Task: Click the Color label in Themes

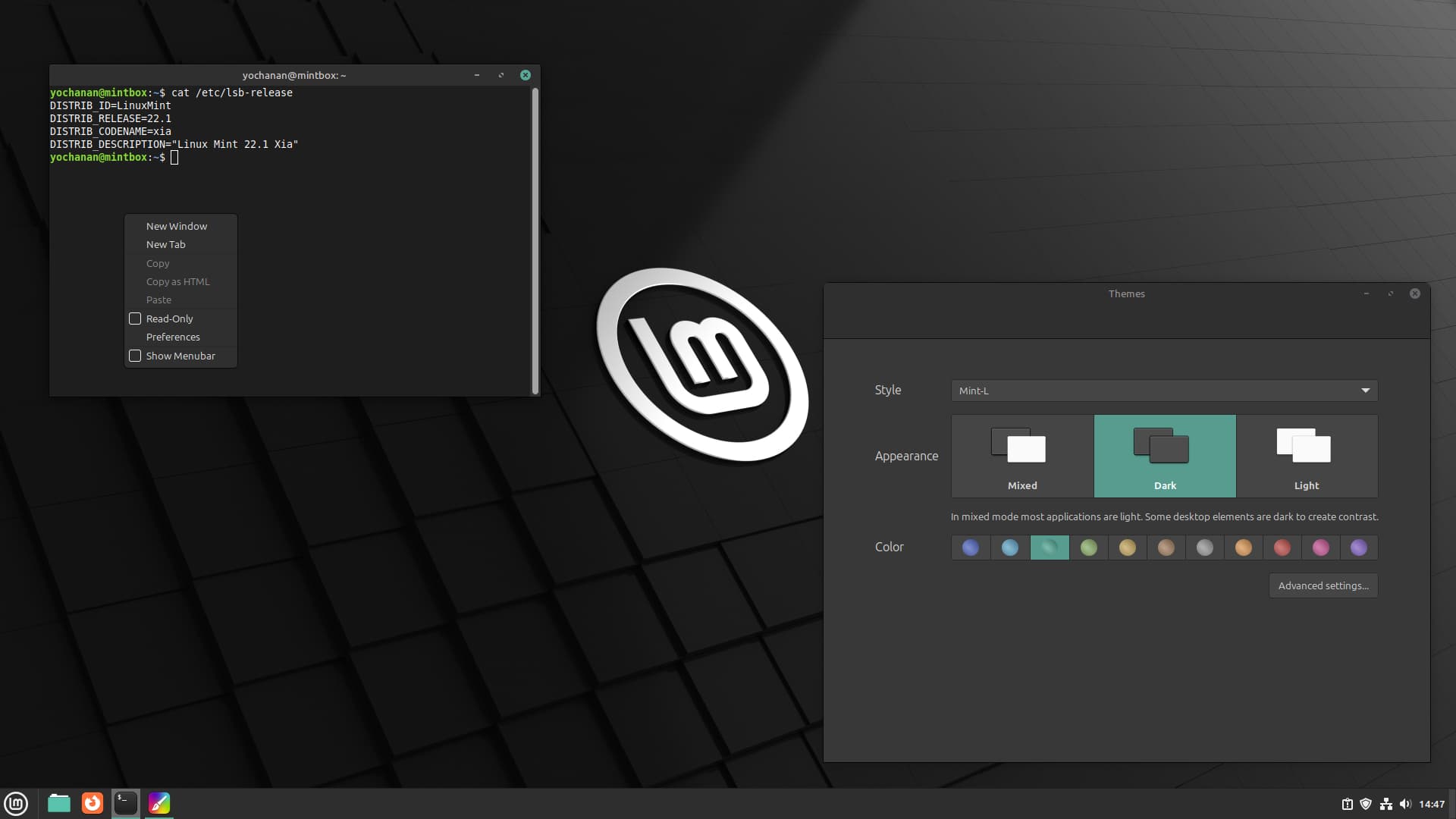Action: click(x=890, y=547)
